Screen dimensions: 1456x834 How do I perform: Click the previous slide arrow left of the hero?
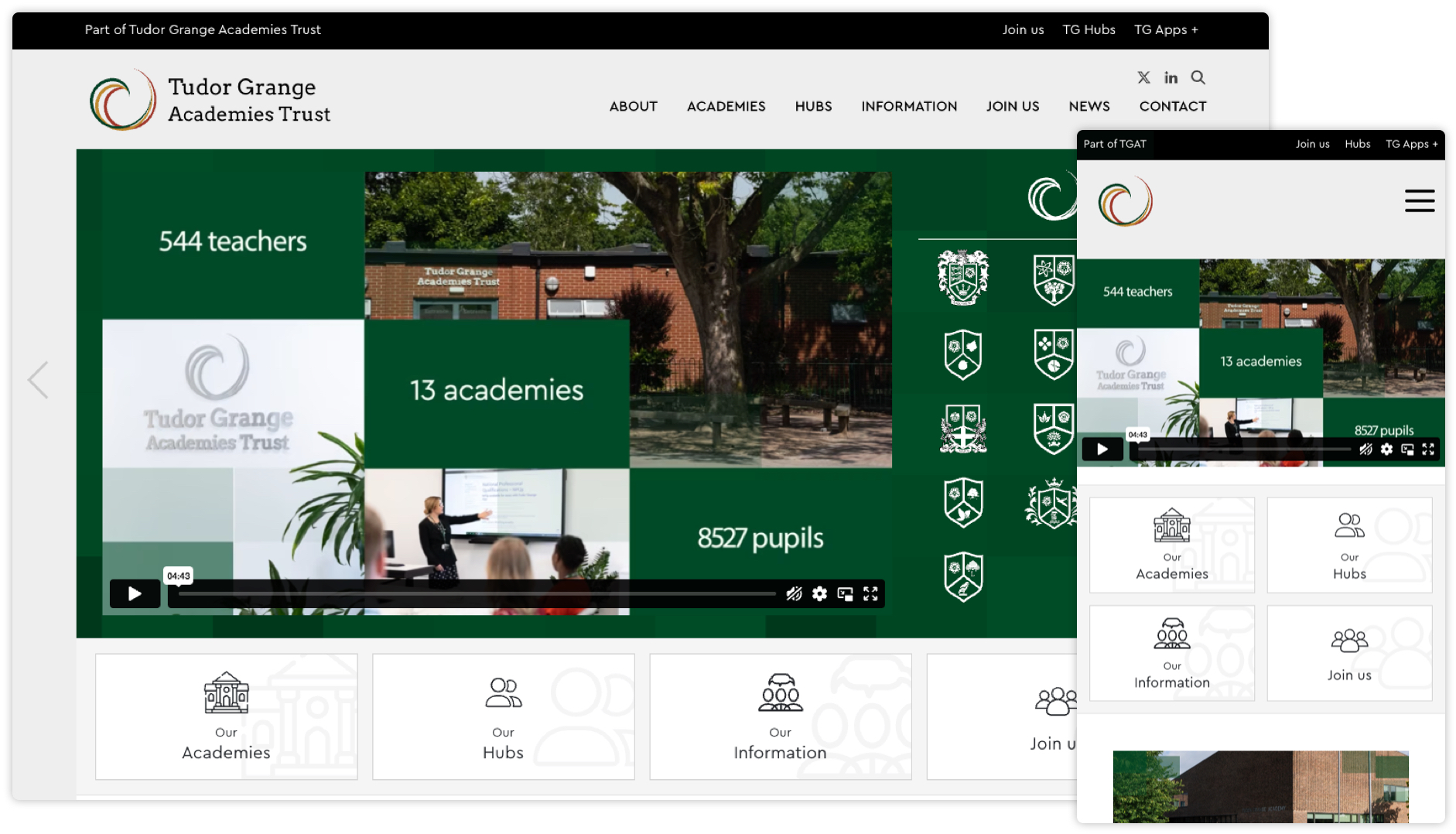point(38,380)
